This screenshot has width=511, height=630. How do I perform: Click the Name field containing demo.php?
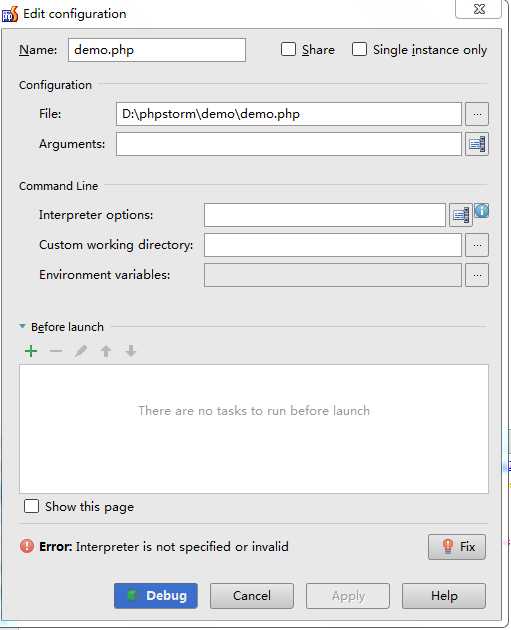157,50
